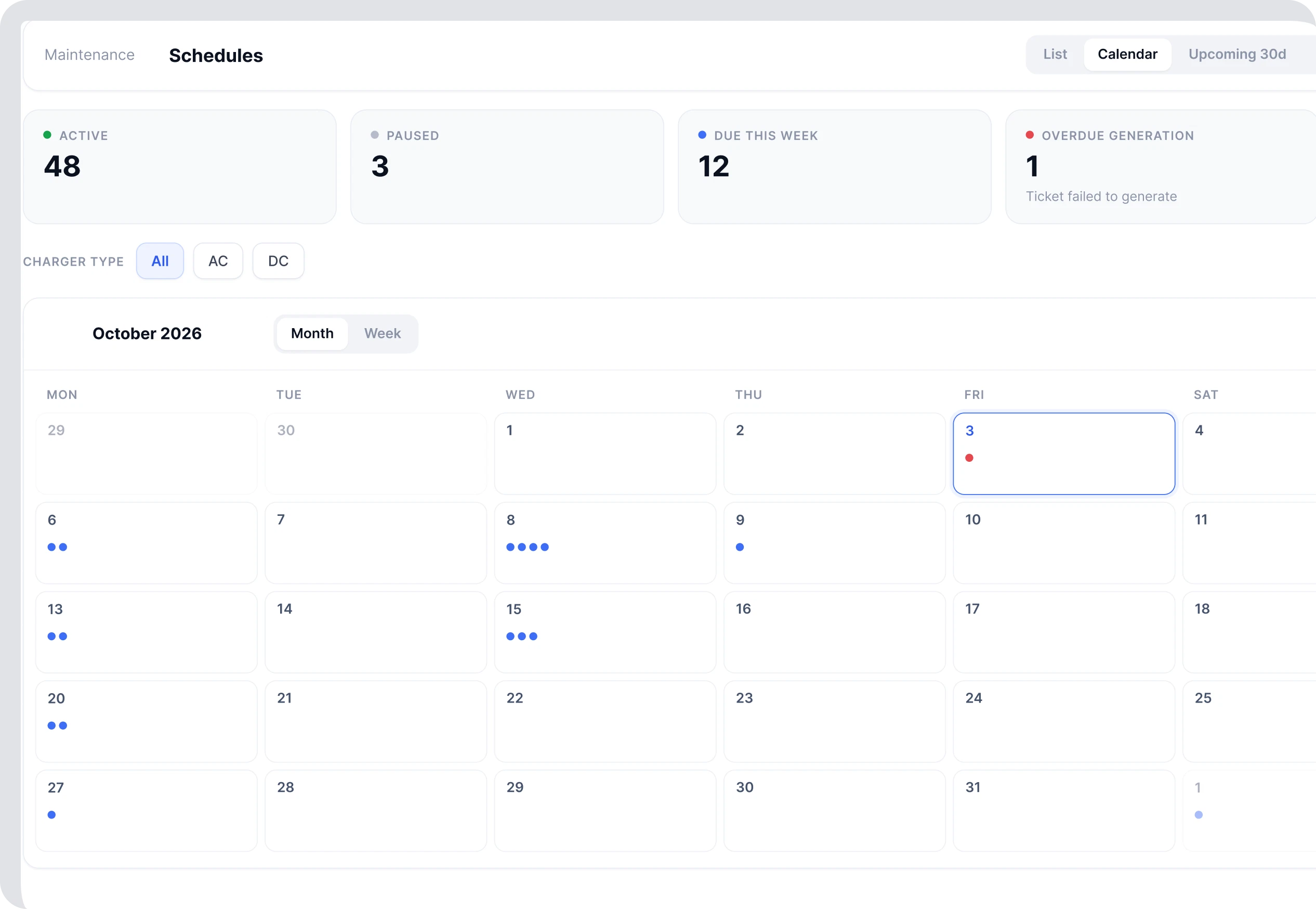
Task: Select Thursday October 30 cell
Action: [834, 811]
